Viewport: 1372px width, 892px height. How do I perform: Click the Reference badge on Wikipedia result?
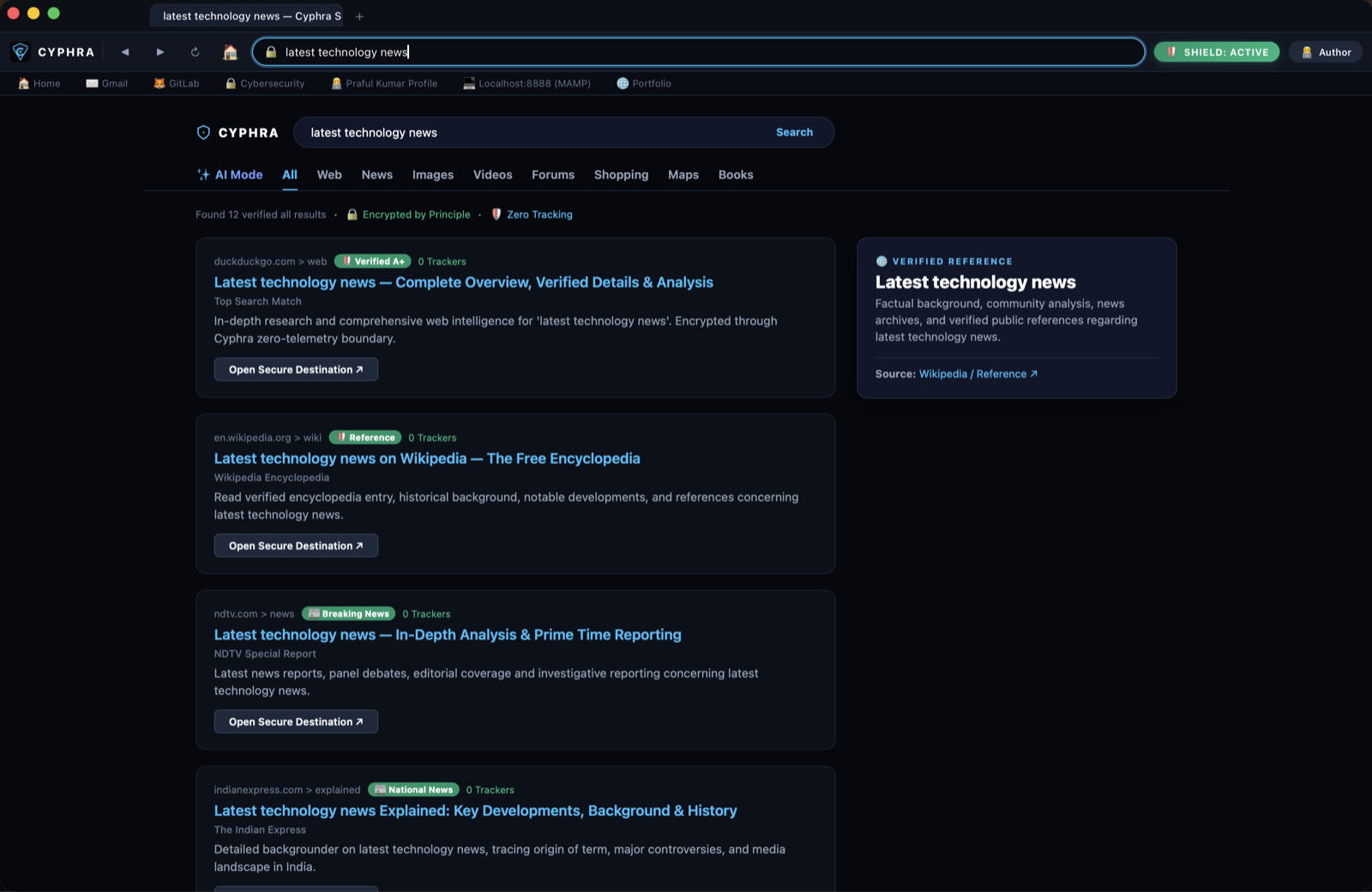coord(365,437)
